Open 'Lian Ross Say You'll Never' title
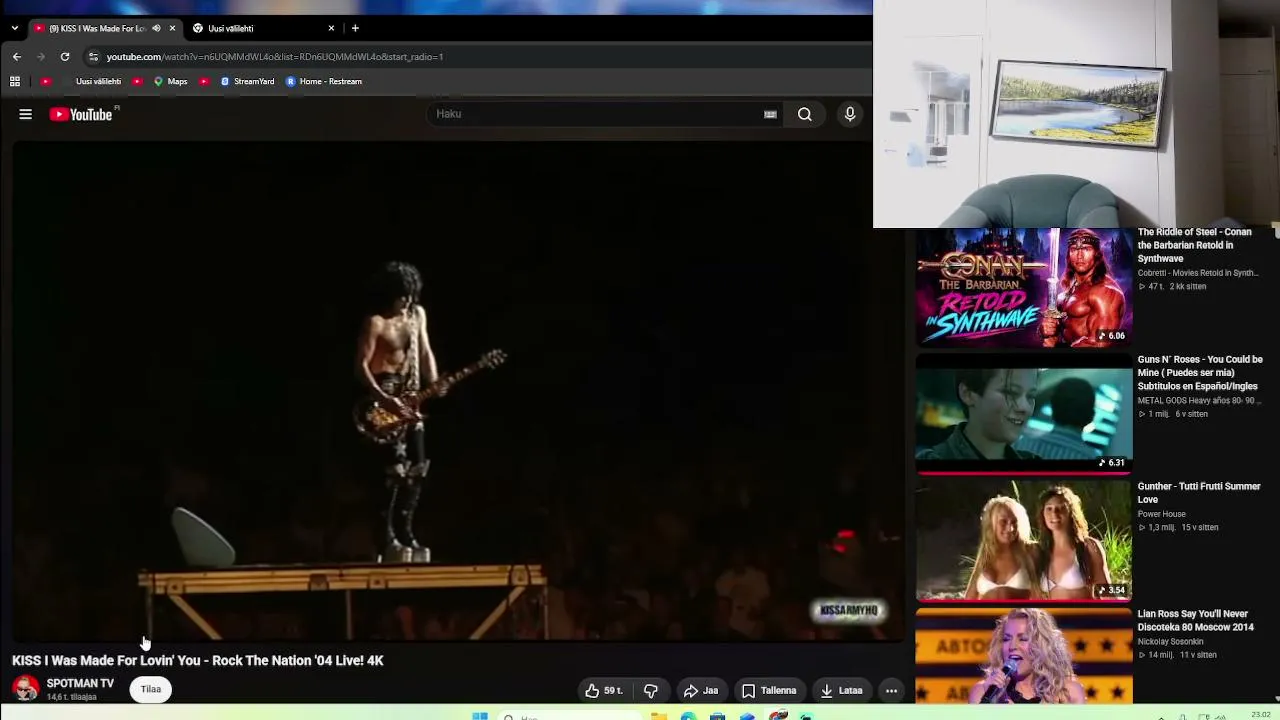Image resolution: width=1280 pixels, height=720 pixels. coord(1195,621)
